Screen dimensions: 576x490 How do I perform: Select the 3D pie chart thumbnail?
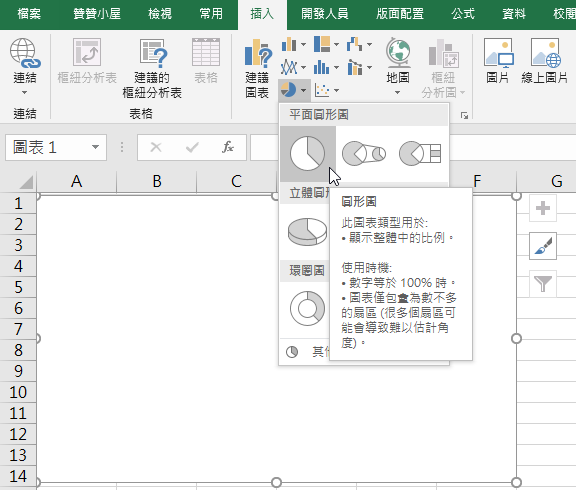(x=307, y=231)
